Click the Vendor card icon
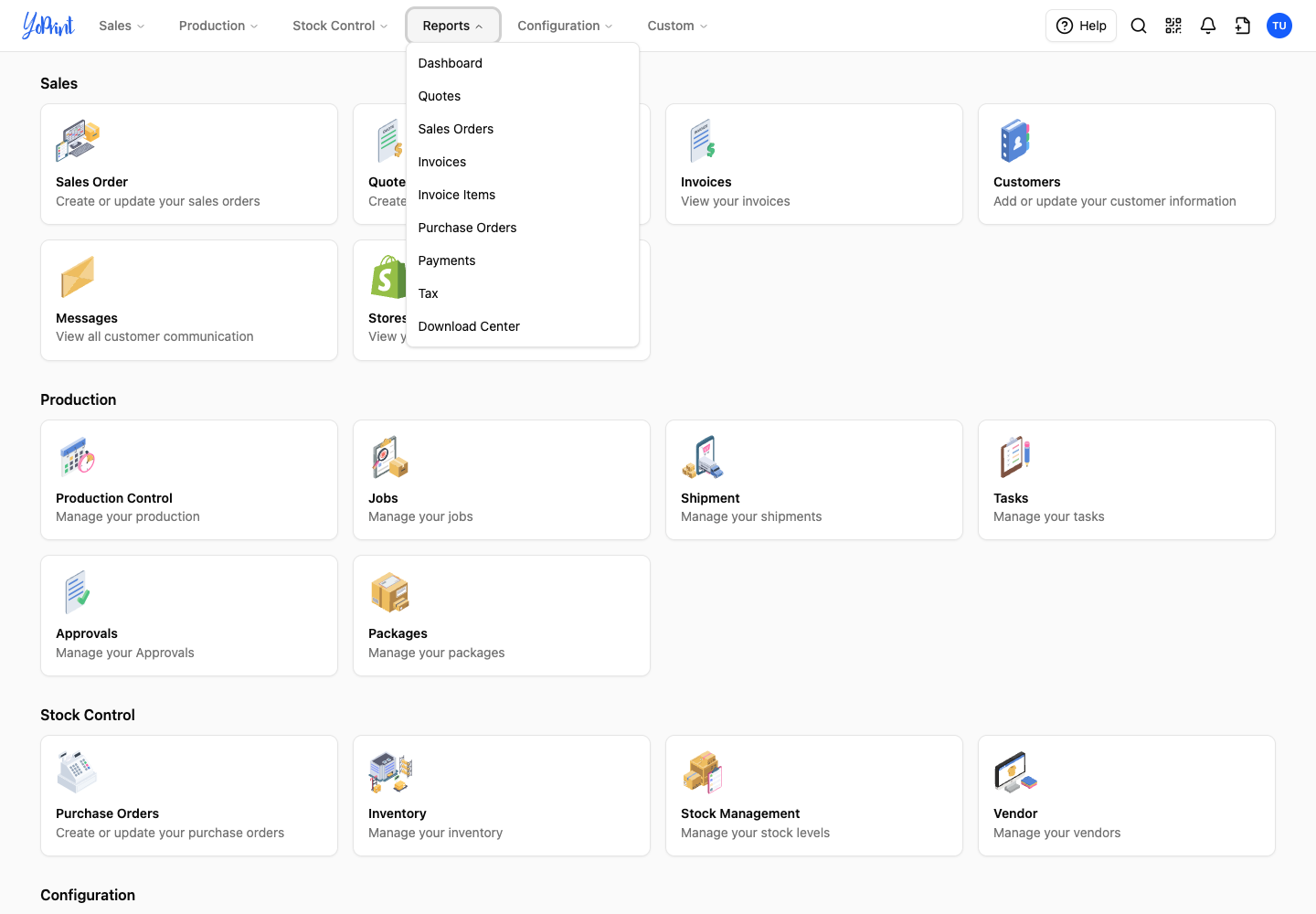This screenshot has width=1316, height=914. (x=1015, y=772)
